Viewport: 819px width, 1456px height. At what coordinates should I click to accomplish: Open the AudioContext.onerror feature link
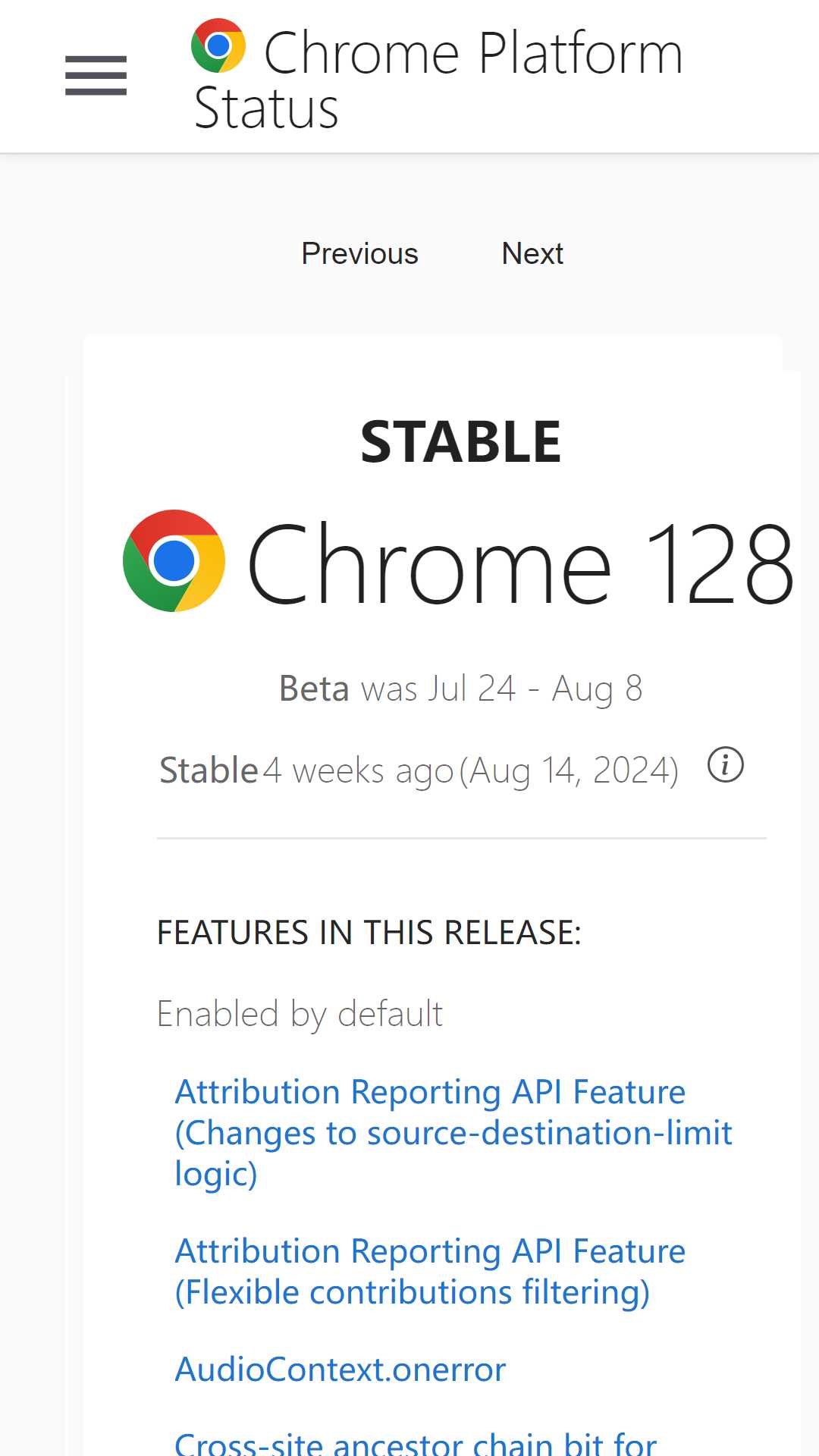click(340, 1370)
